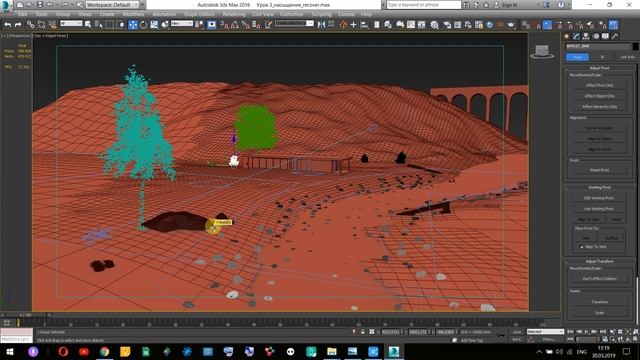Open the Modifiers menu
Image resolution: width=640 pixels, height=360 pixels.
[x=133, y=14]
